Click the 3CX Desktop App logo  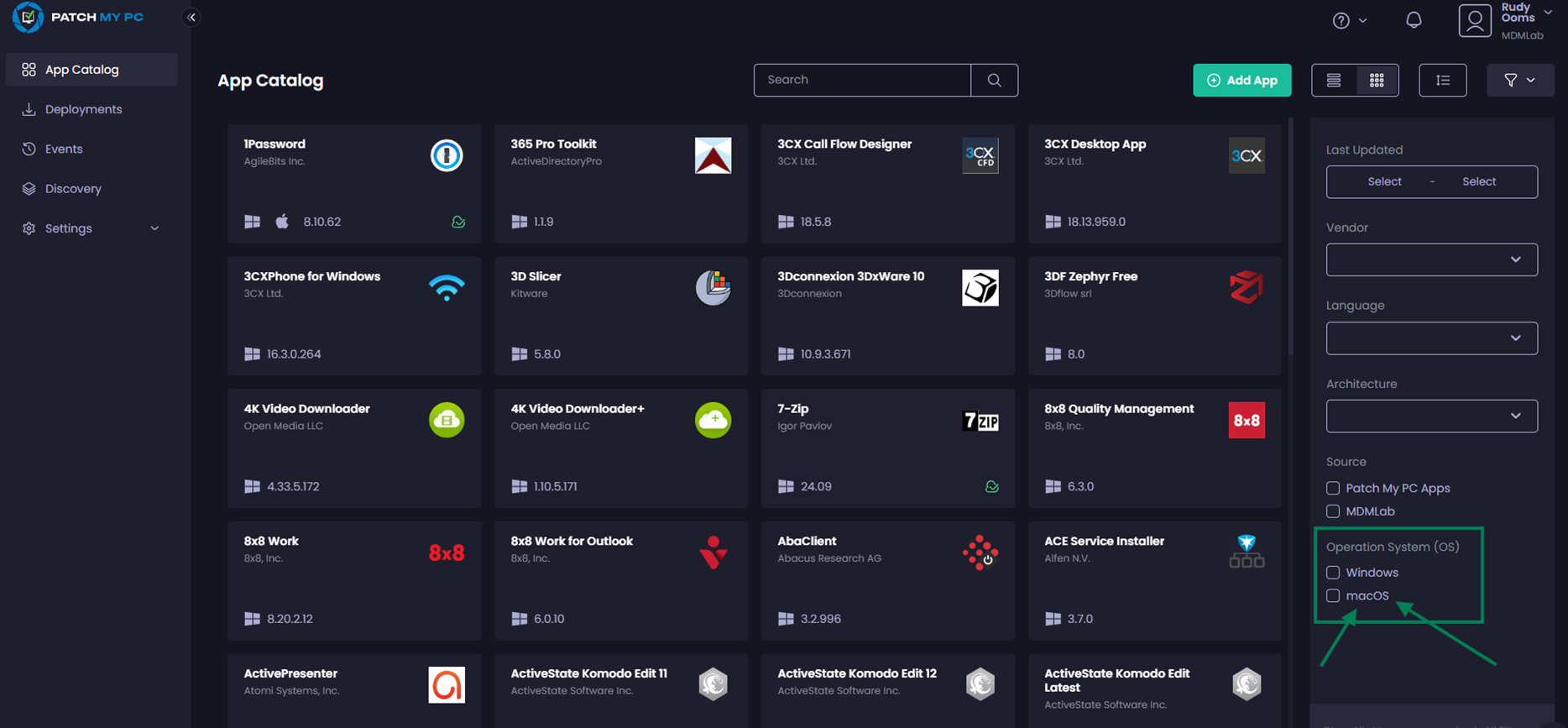(x=1247, y=155)
